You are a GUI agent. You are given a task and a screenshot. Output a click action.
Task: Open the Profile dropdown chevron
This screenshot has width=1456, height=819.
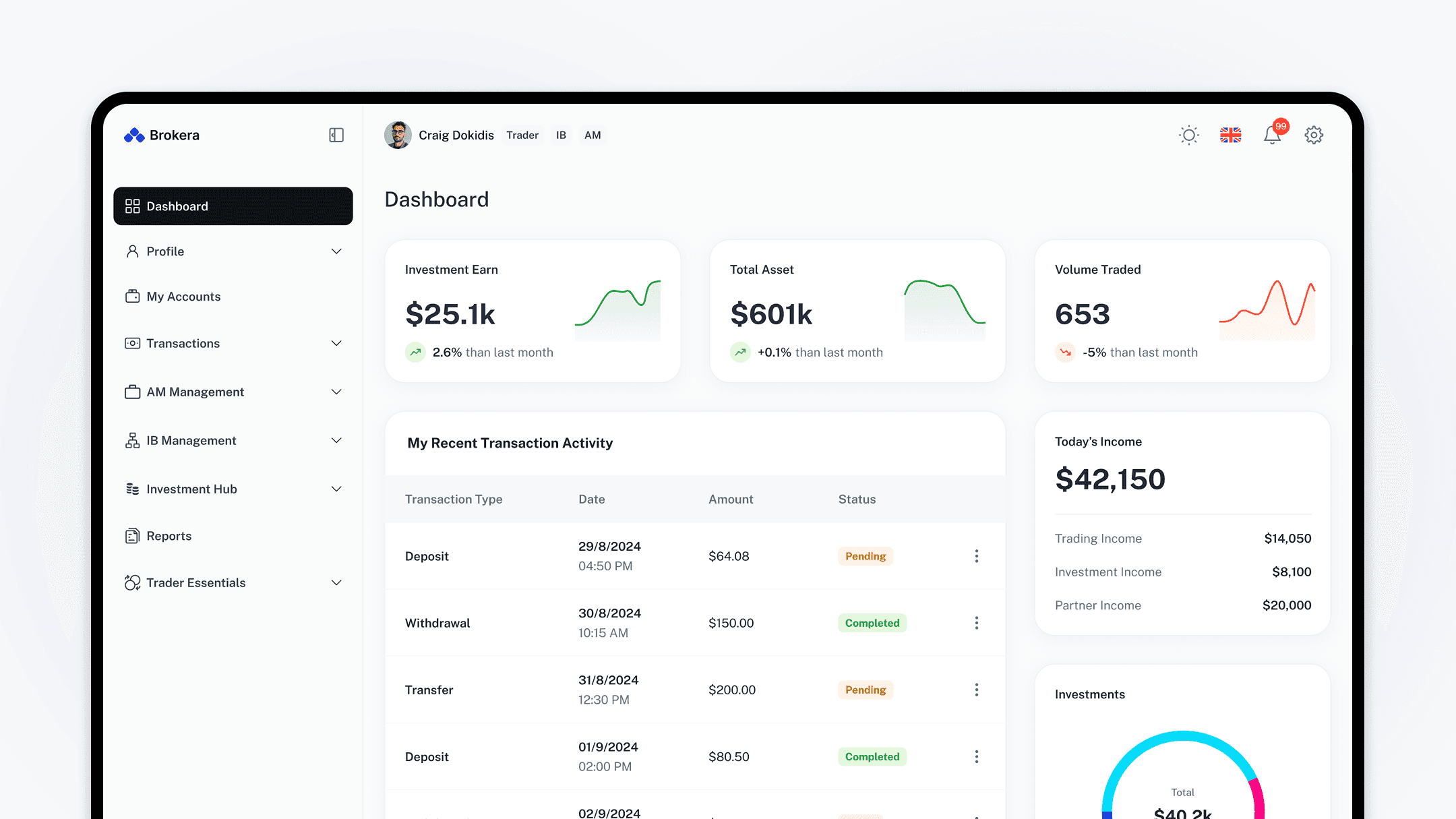click(x=336, y=251)
